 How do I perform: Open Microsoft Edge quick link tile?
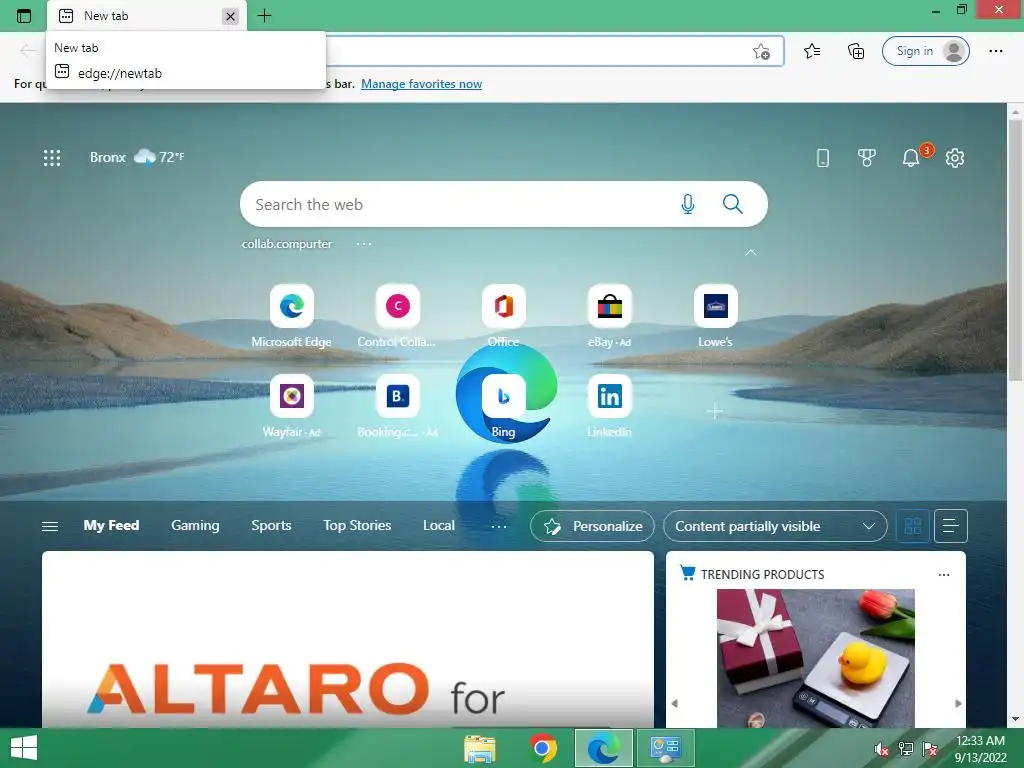pos(291,316)
